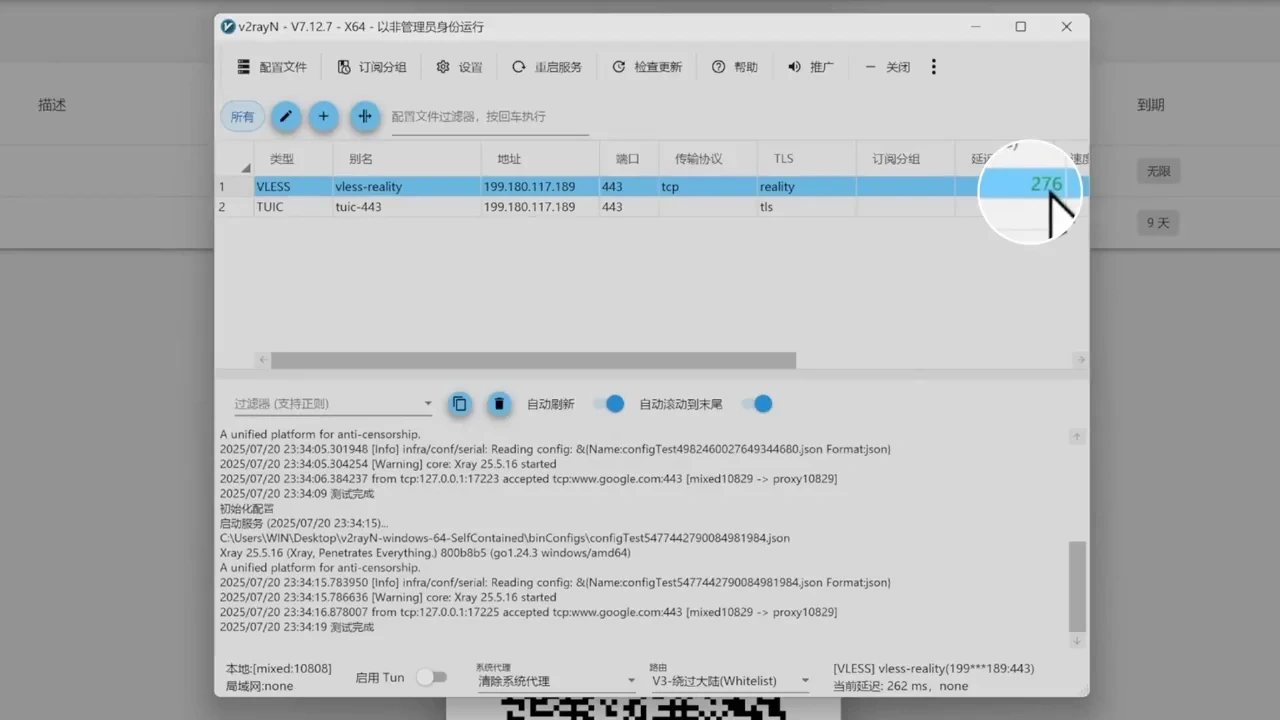Click the plus add button
The image size is (1280, 720).
tap(323, 117)
